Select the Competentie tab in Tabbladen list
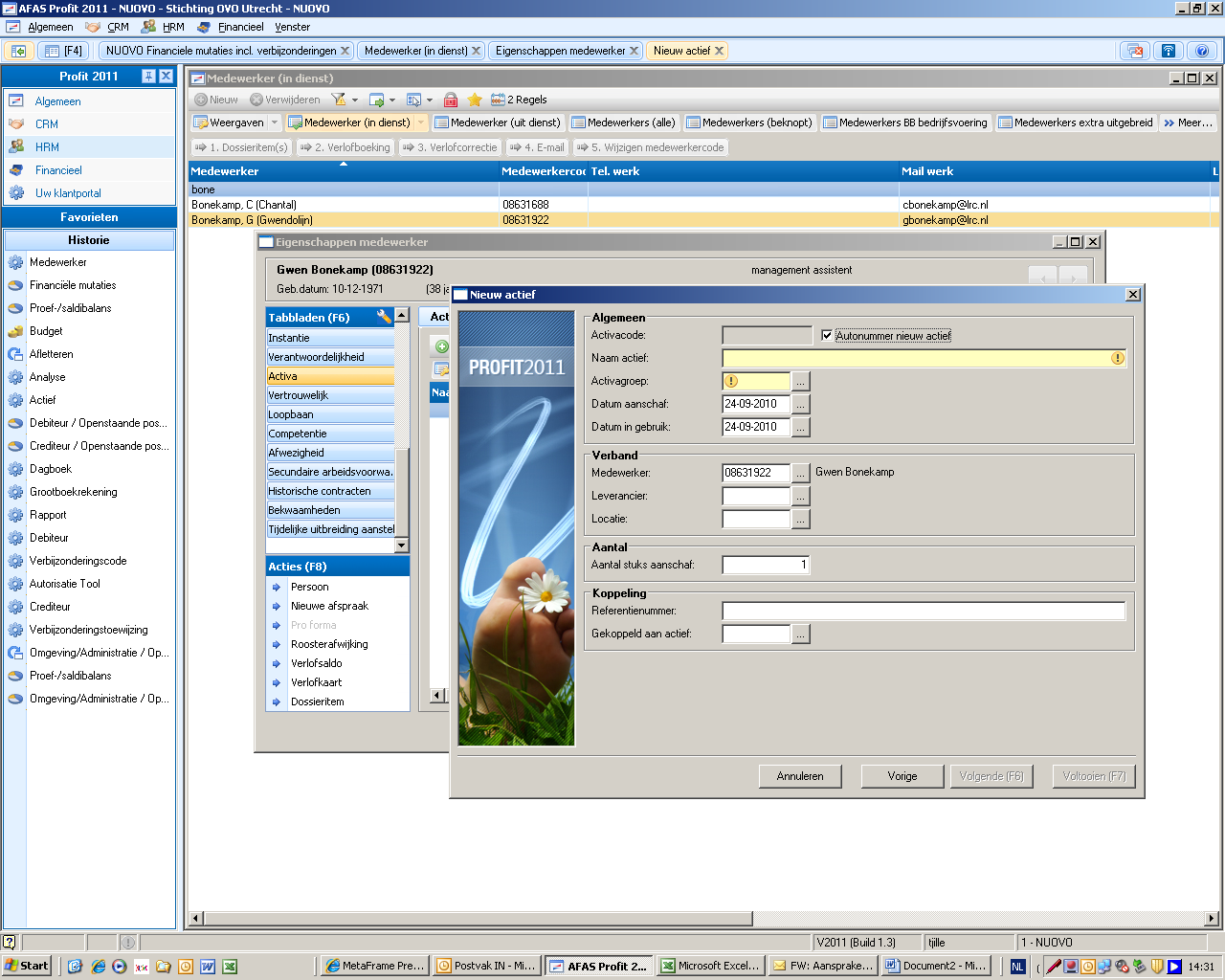Viewport: 1225px width, 980px height. [330, 434]
